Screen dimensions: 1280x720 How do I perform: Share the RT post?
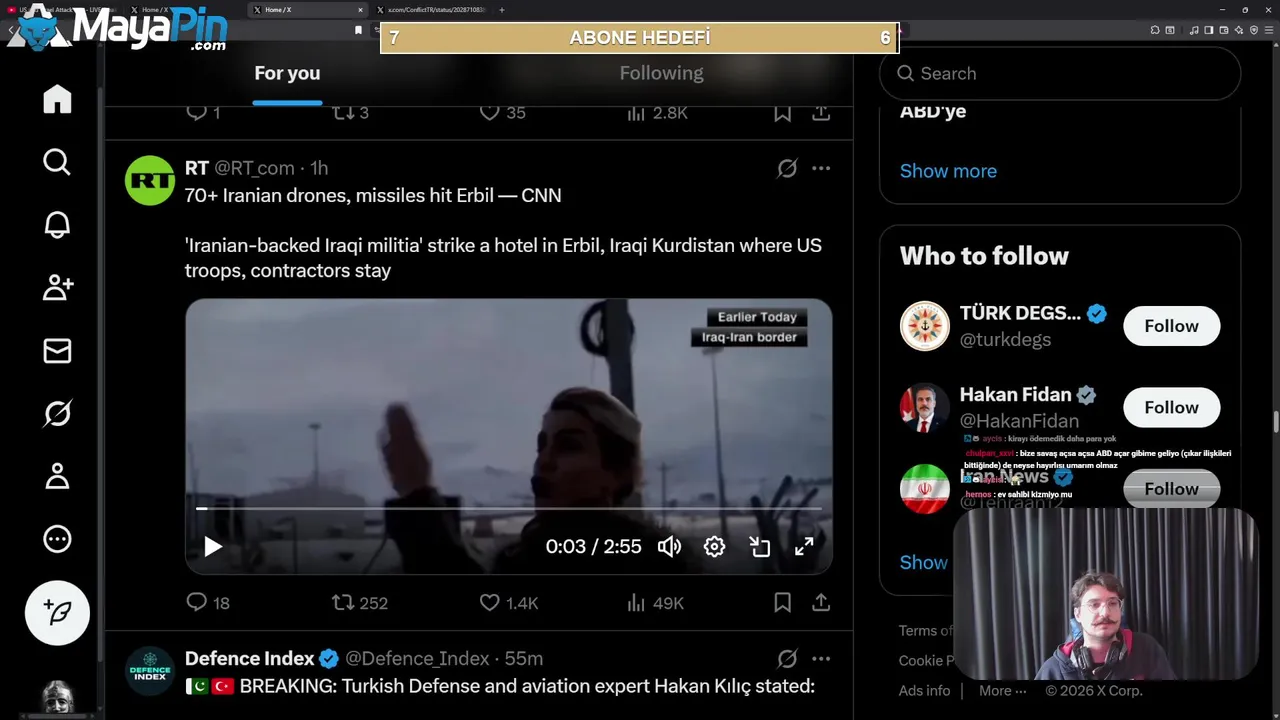(821, 602)
